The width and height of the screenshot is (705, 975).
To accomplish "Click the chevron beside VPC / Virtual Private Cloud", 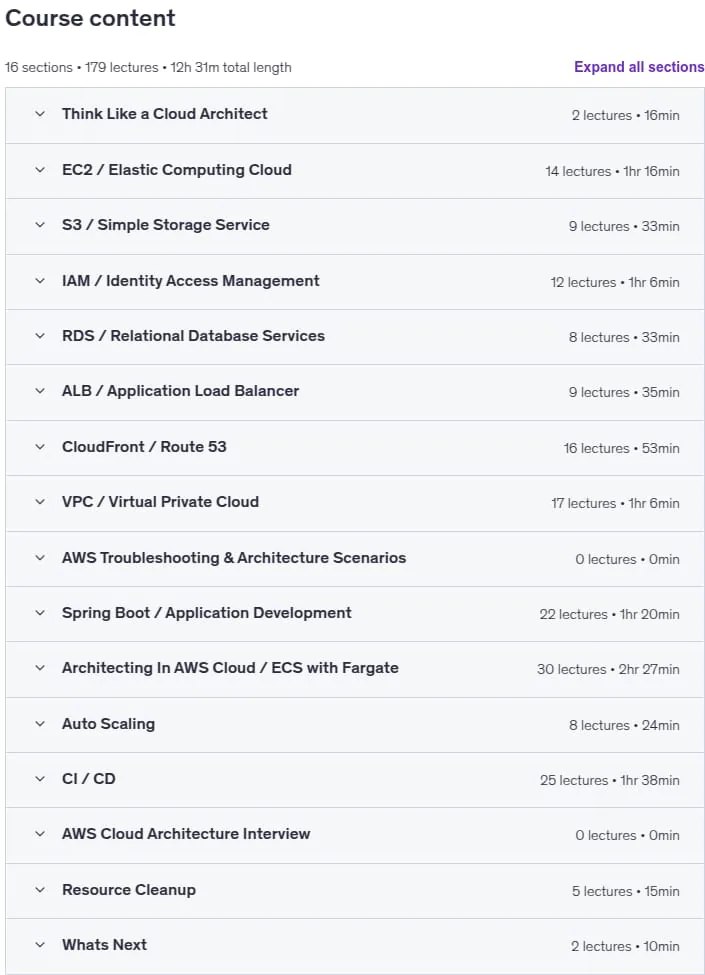I will 40,502.
